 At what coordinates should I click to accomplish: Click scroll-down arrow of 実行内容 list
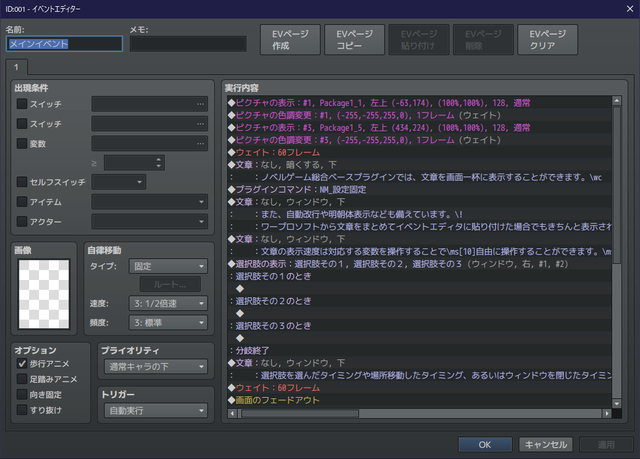point(617,404)
